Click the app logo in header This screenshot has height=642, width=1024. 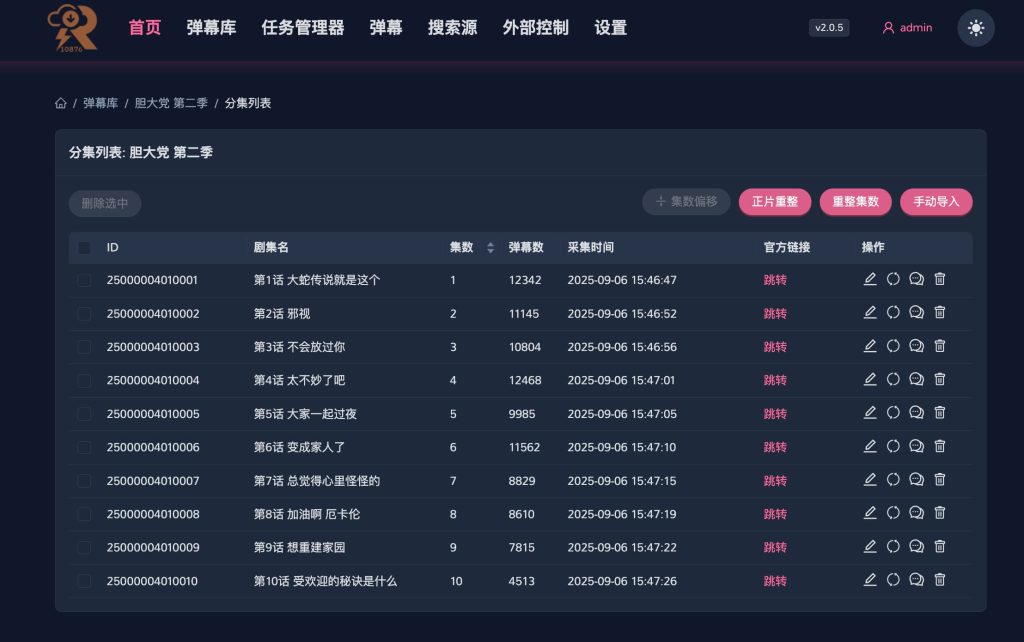coord(72,28)
